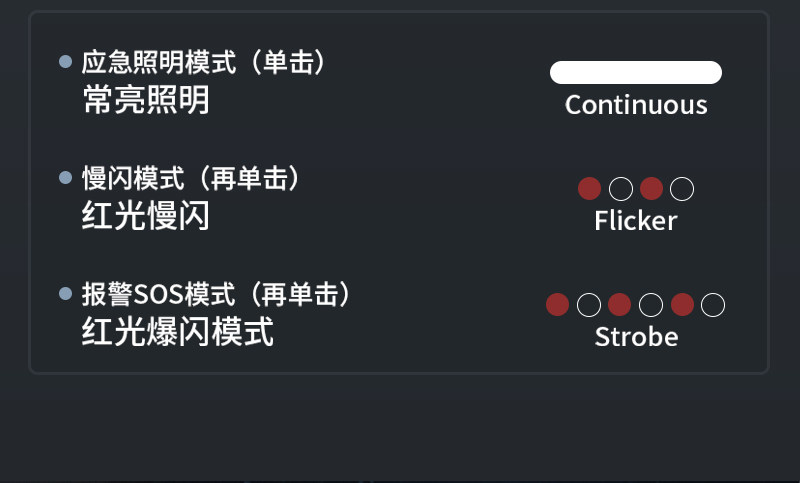This screenshot has height=483, width=800.
Task: Click the last hollow circle above Strobe
Action: tap(713, 305)
